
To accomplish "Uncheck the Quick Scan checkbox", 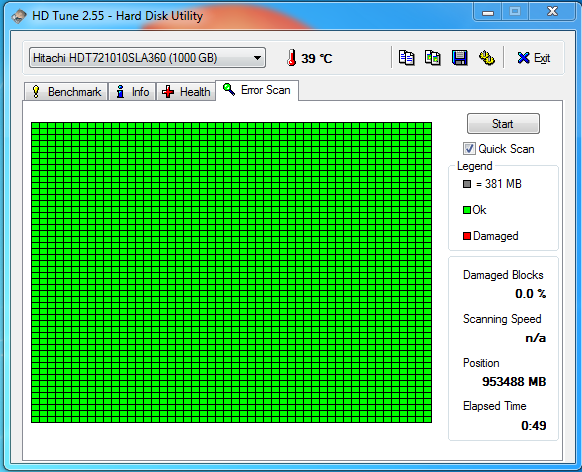I will [469, 149].
